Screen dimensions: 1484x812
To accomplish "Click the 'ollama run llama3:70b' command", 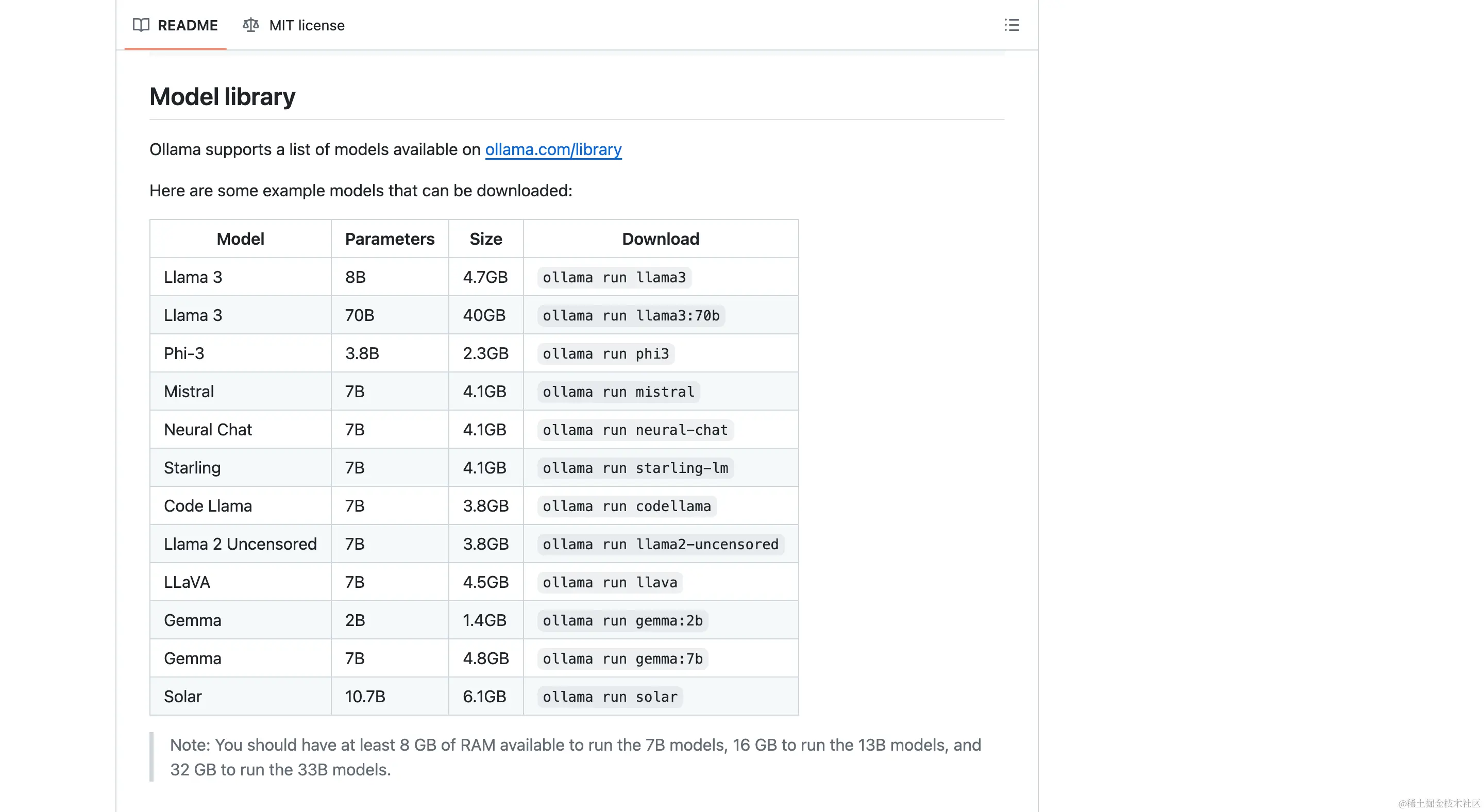I will (631, 316).
